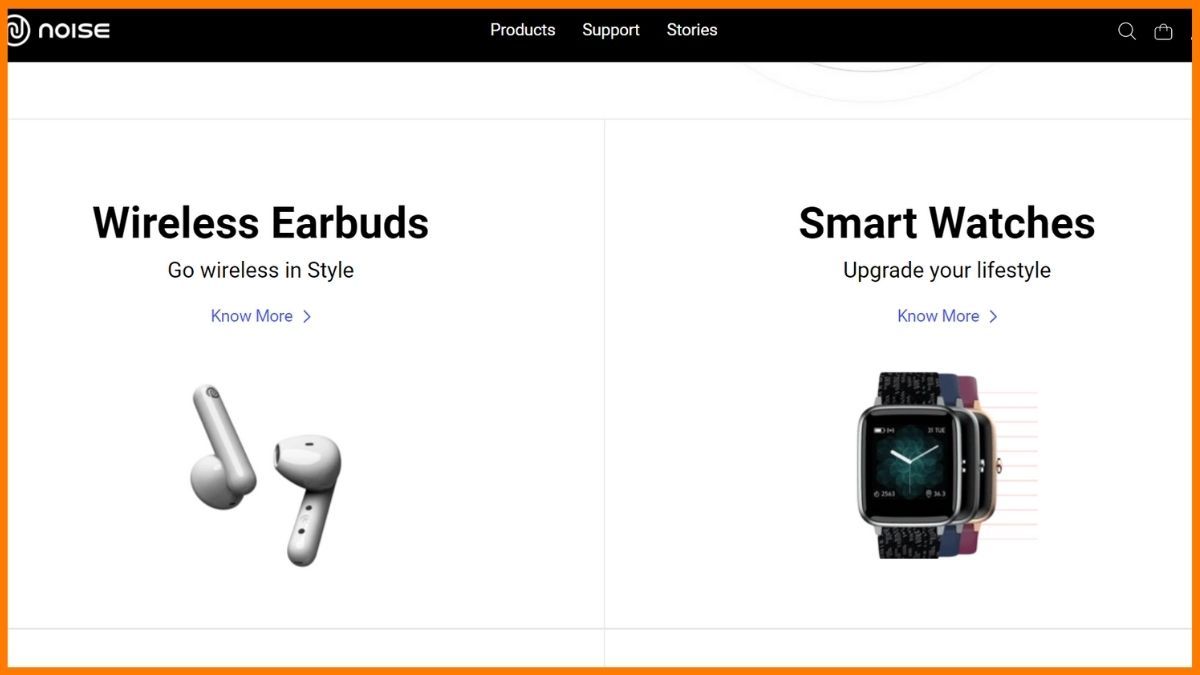The image size is (1200, 675).
Task: Click the Noise circular logo icon
Action: pyautogui.click(x=18, y=31)
